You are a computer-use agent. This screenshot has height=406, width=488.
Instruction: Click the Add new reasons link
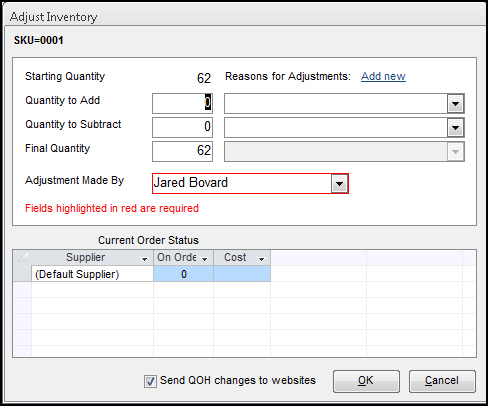(383, 76)
